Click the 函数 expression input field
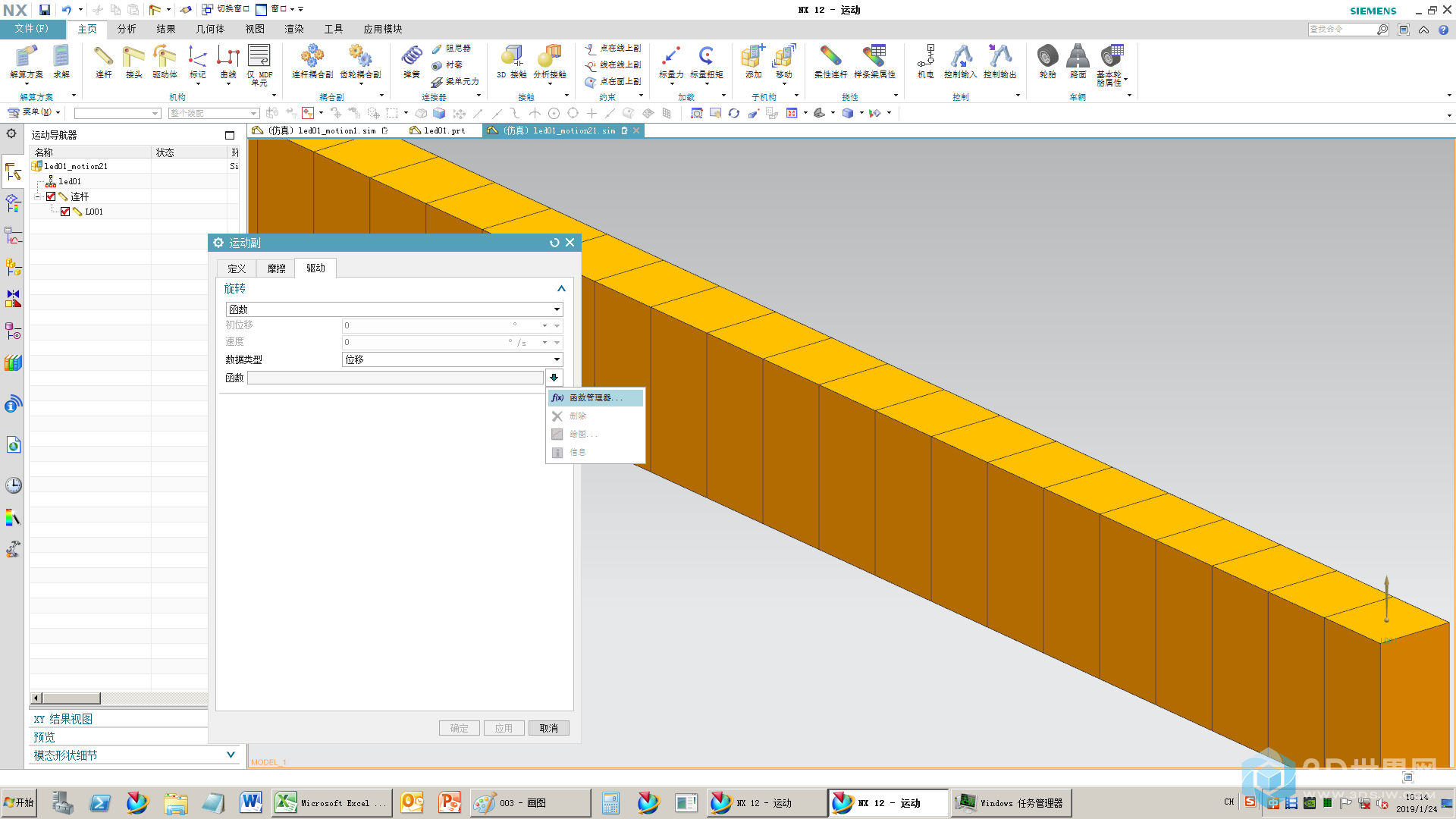 [x=395, y=378]
